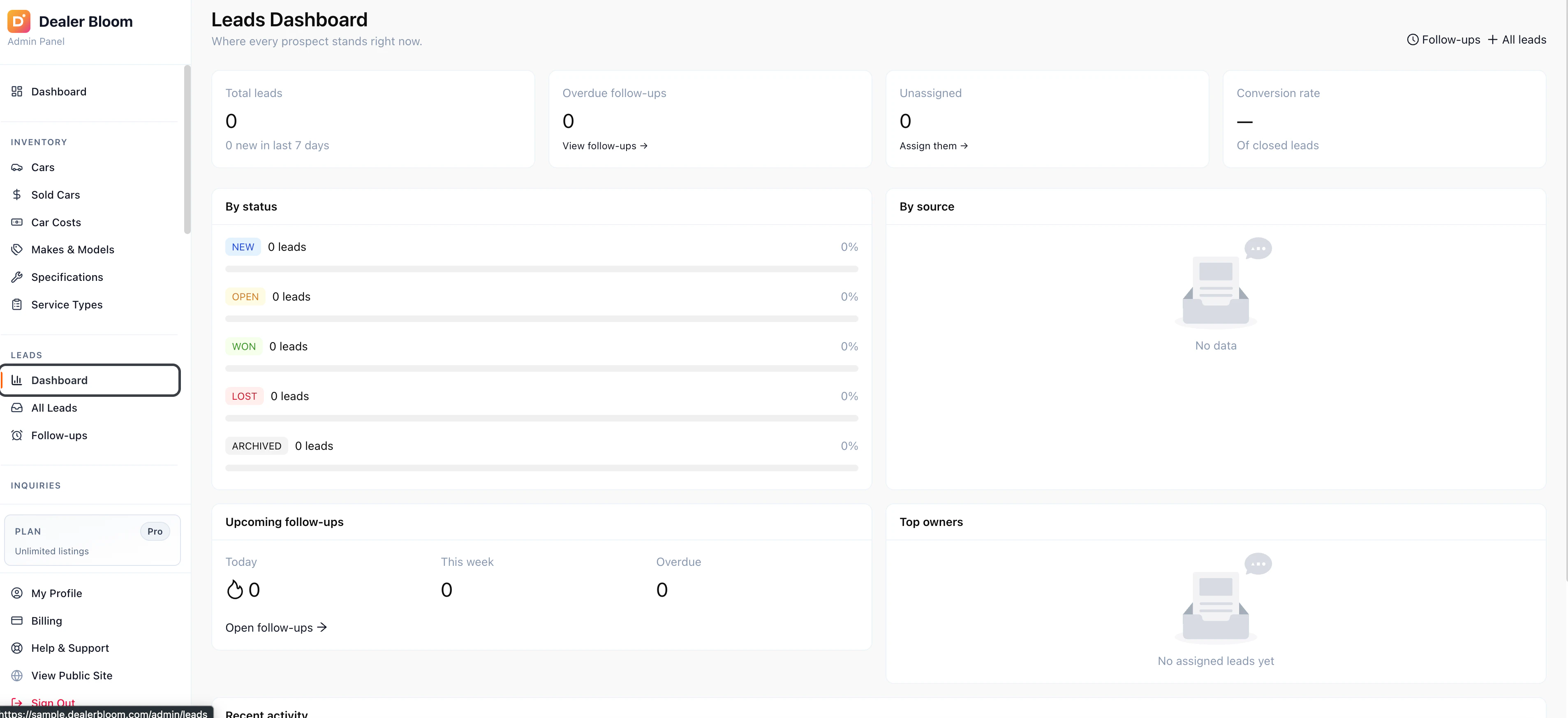The width and height of the screenshot is (1568, 718).
Task: Click the OPEN status badge
Action: click(245, 296)
